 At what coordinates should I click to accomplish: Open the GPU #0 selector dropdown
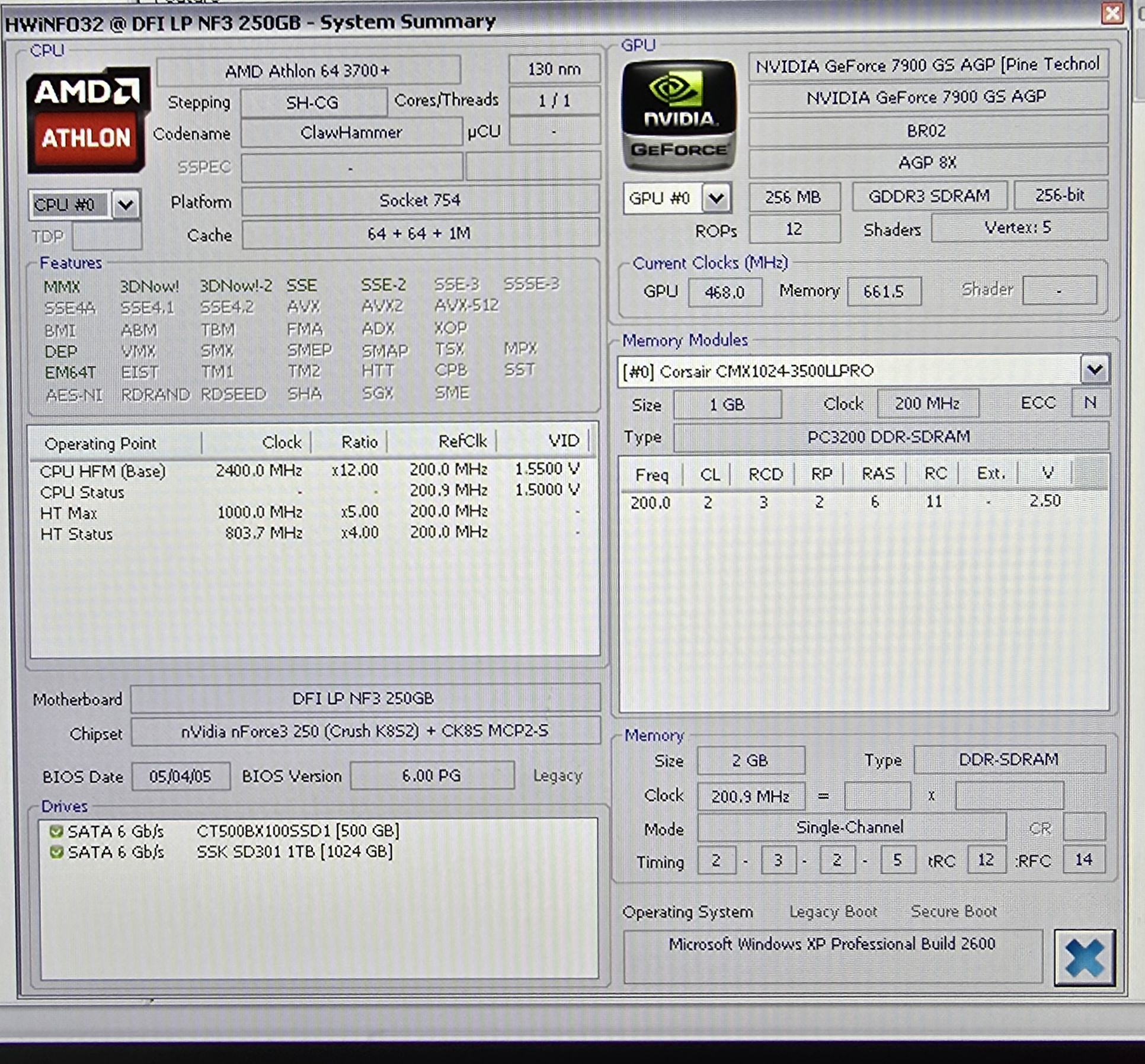tap(716, 198)
